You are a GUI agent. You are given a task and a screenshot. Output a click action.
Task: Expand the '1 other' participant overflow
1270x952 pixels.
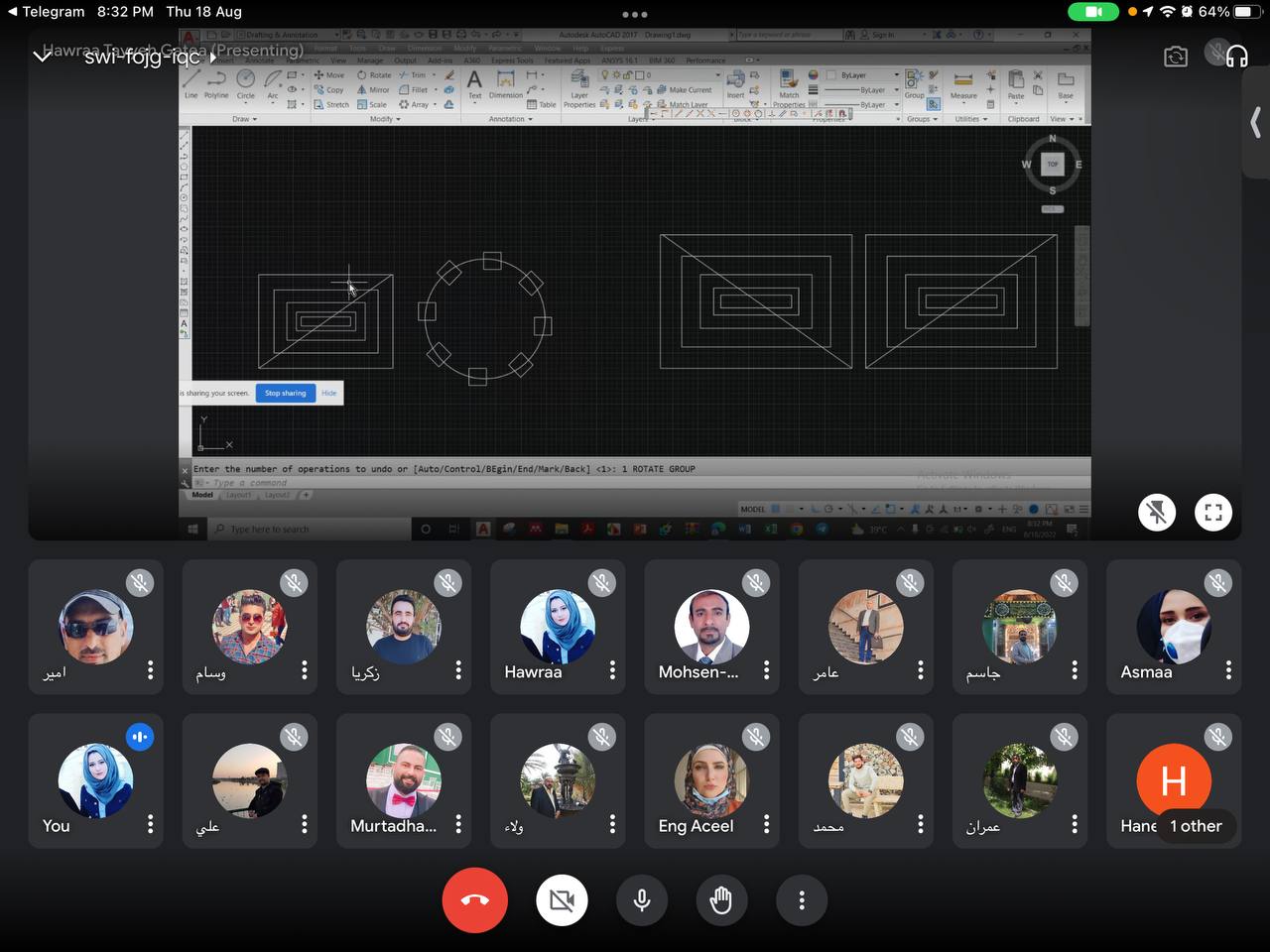[x=1195, y=826]
